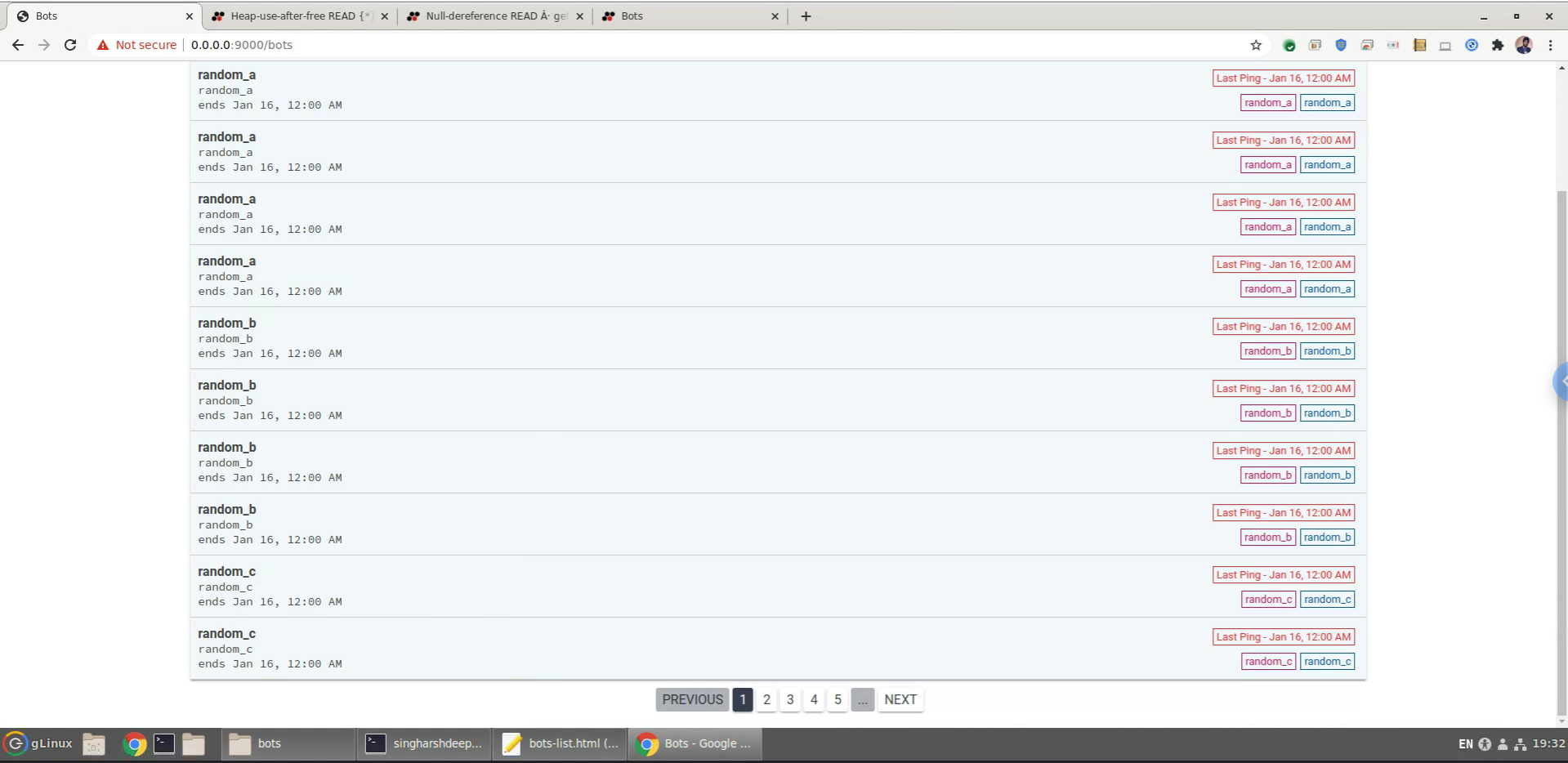Open the Extensions puzzle piece menu
The image size is (1568, 763).
point(1498,45)
